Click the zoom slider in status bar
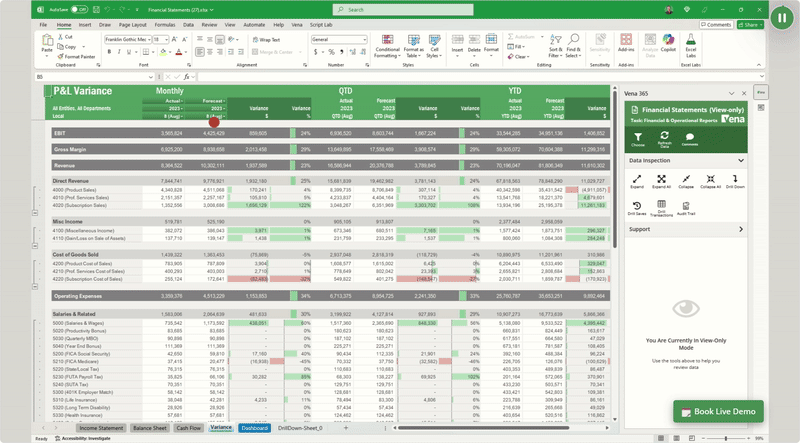 point(725,438)
